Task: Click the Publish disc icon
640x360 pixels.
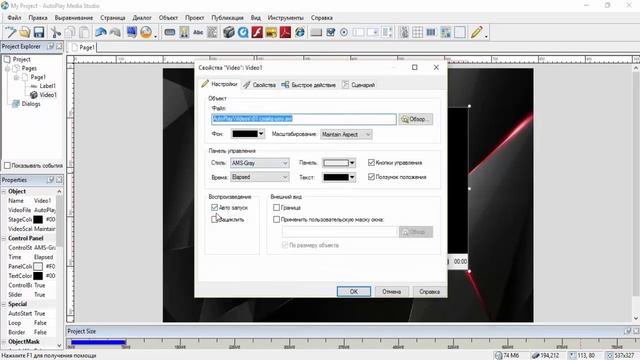Action: [146, 32]
